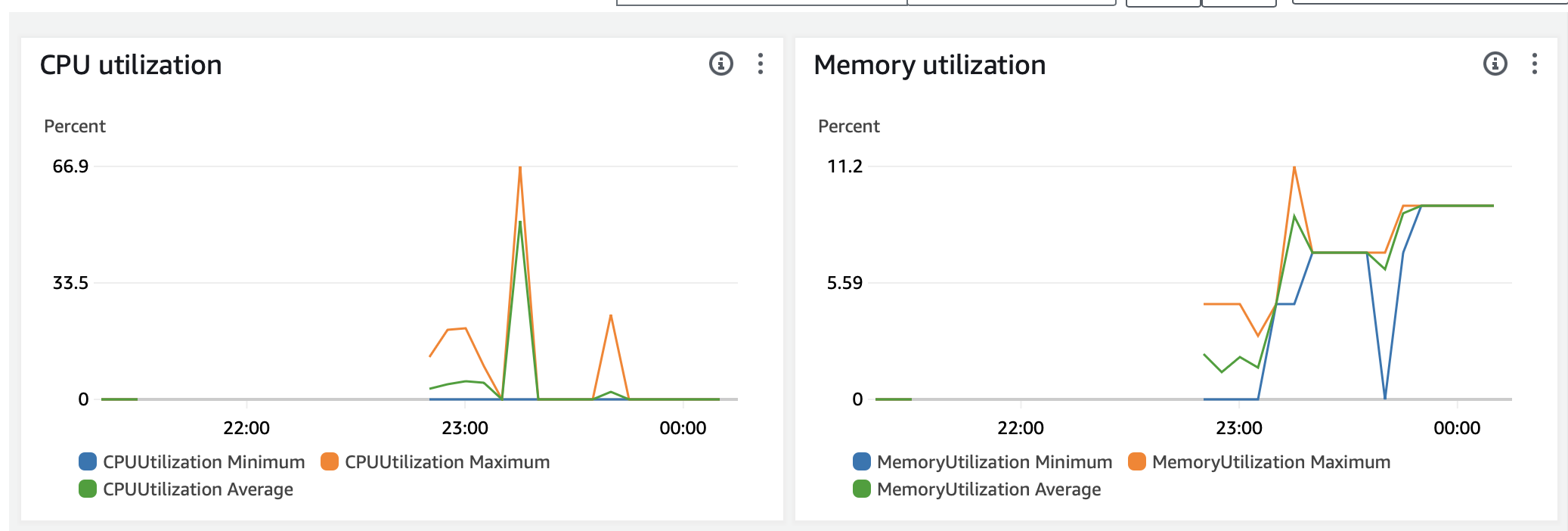Select the CPU utilization widget title
This screenshot has height=531, width=1568.
131,65
